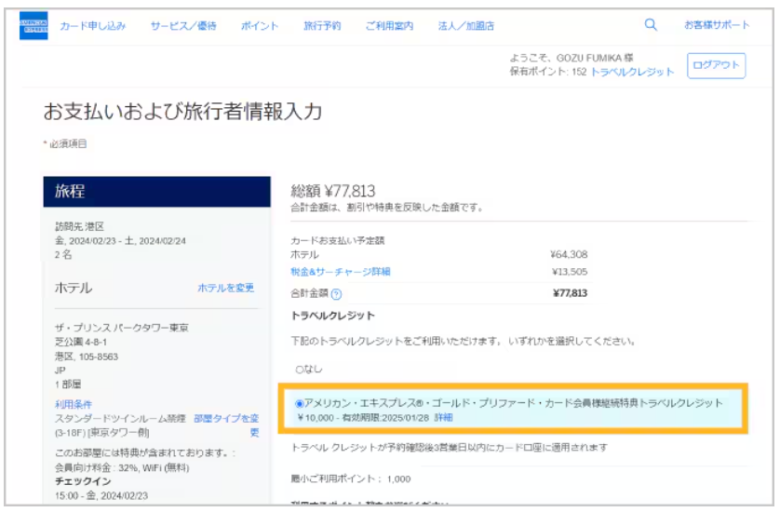Open the ポイント menu
This screenshot has width=780, height=512.
click(260, 26)
